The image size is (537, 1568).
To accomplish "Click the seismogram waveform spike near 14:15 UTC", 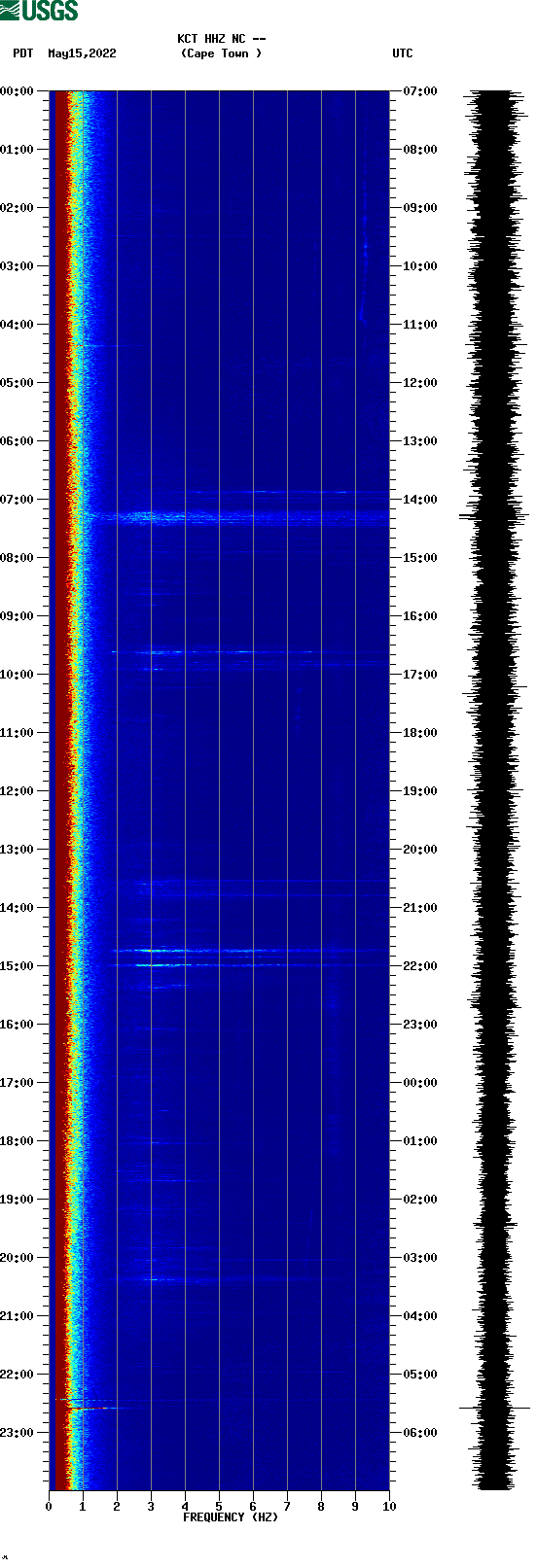I will tap(494, 516).
